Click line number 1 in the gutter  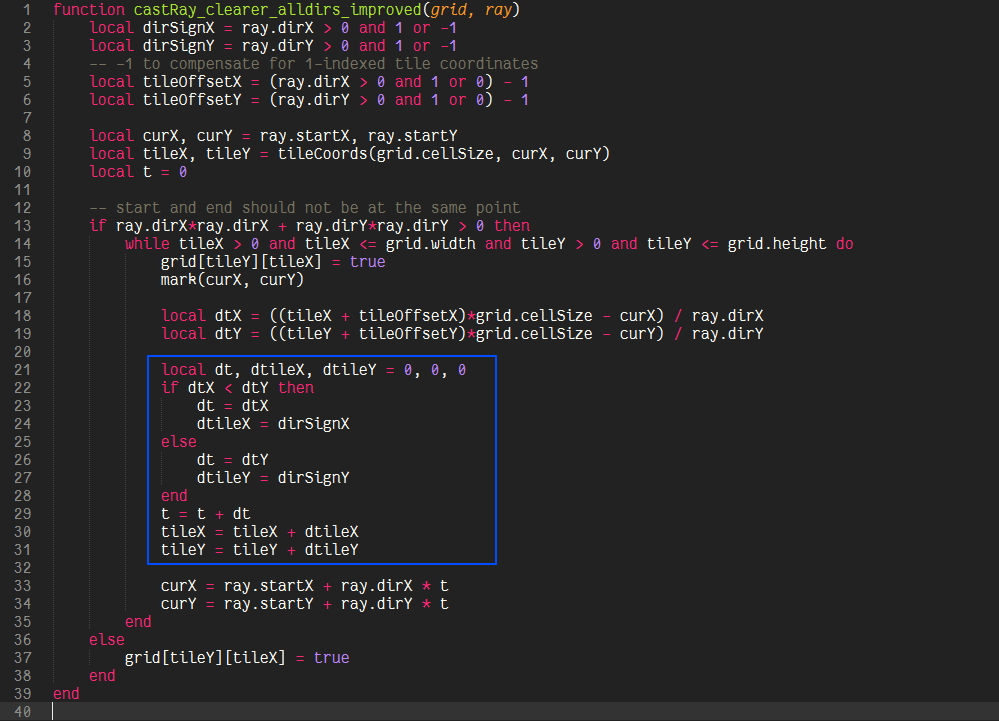(27, 10)
